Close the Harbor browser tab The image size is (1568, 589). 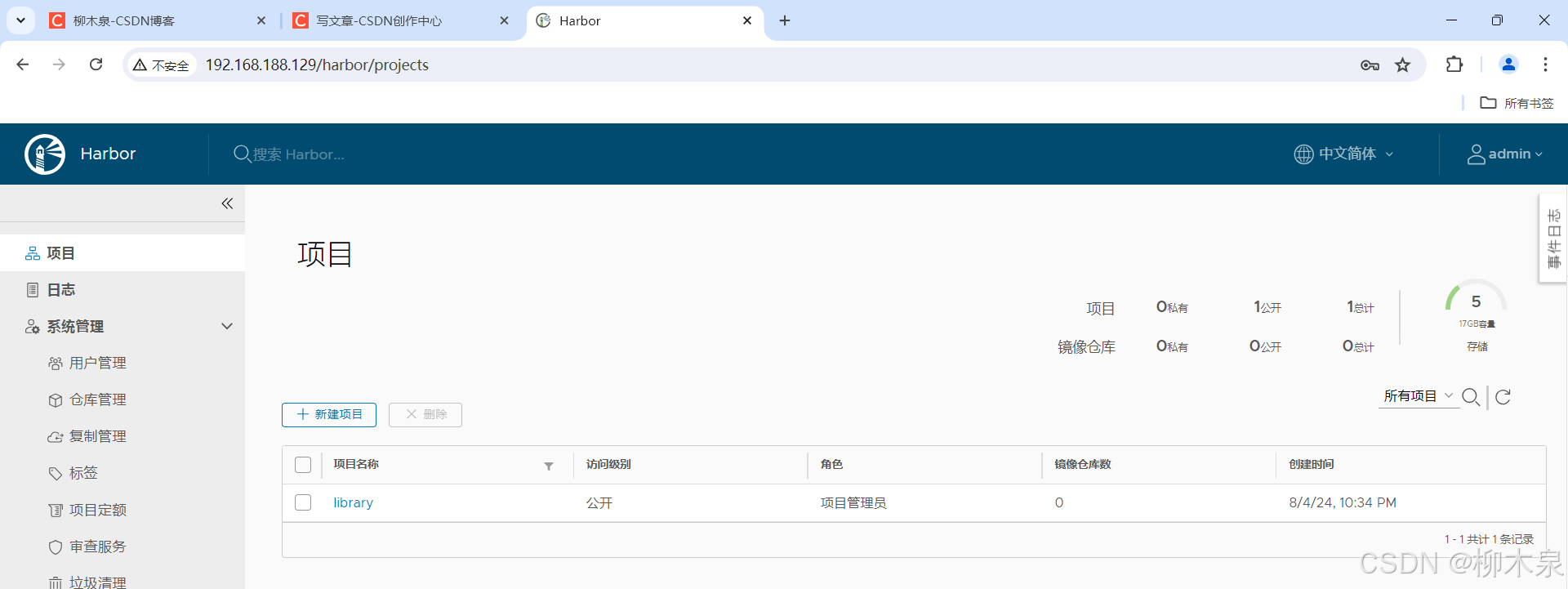pyautogui.click(x=747, y=20)
